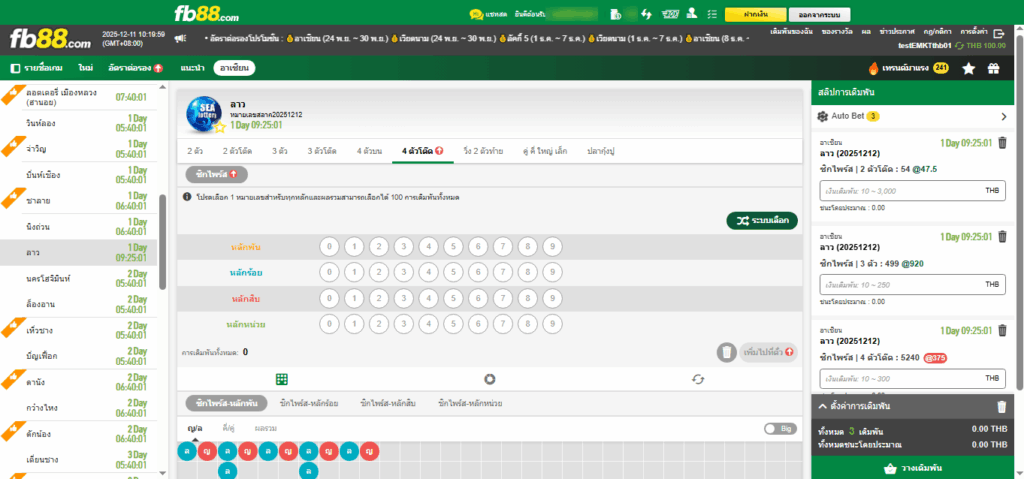1024x479 pixels.
Task: Delete the 4 ตัวโต๊ด 5240 bet from the slip
Action: (1002, 330)
